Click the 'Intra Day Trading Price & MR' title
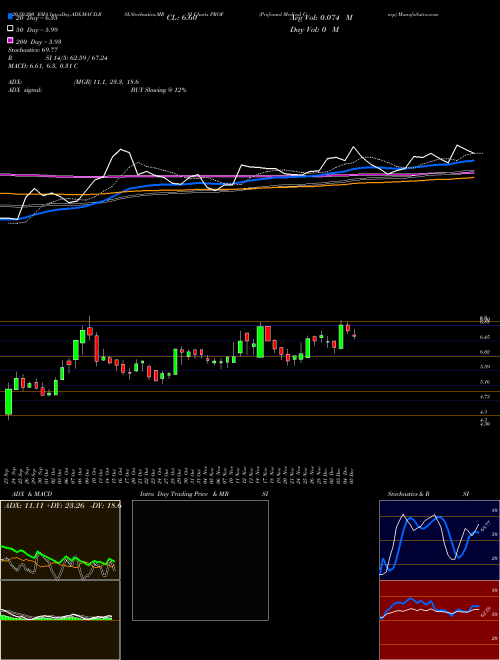Viewport: 500px width, 660px height. (184, 494)
